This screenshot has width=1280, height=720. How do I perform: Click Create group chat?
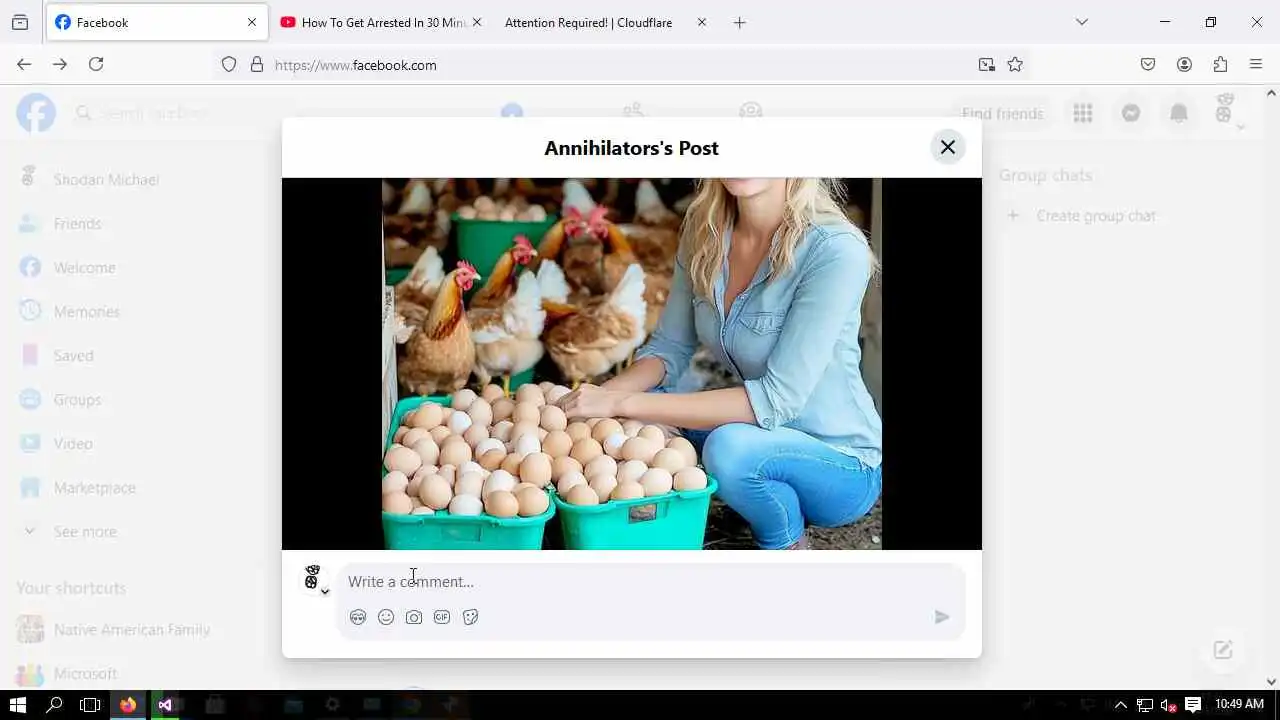click(x=1096, y=216)
